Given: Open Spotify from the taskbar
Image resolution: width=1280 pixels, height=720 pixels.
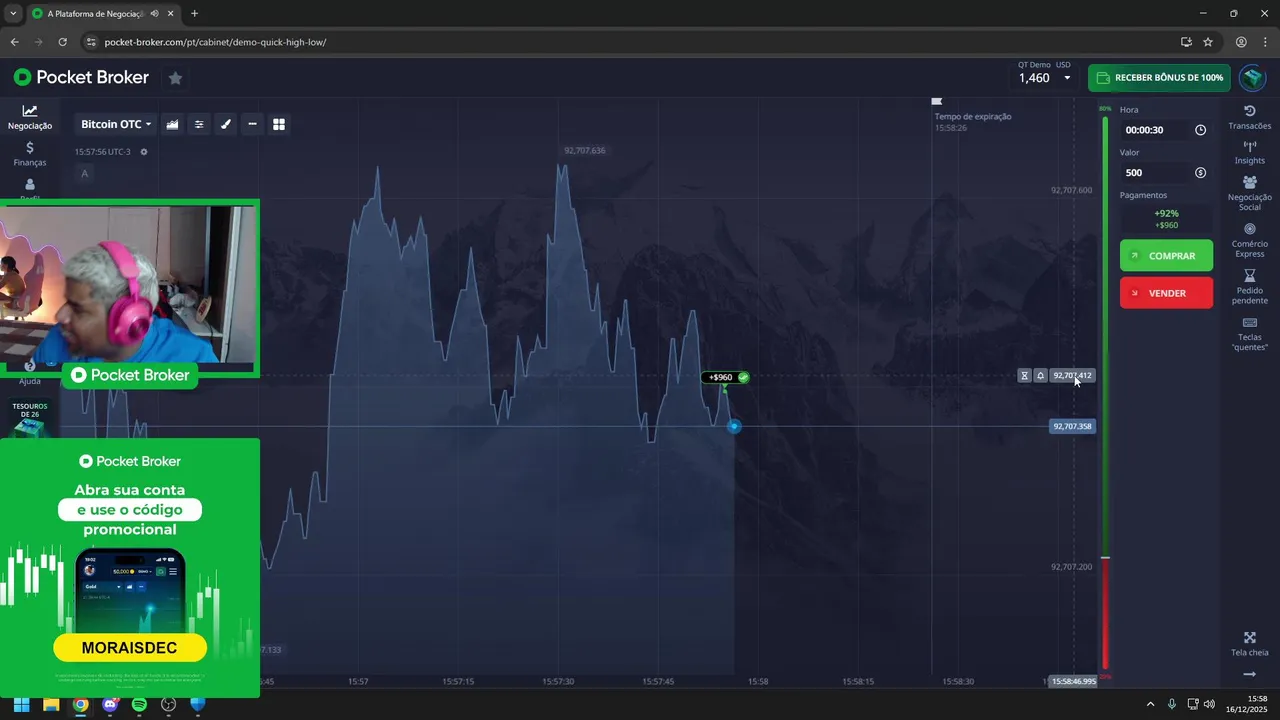Looking at the screenshot, I should [139, 704].
